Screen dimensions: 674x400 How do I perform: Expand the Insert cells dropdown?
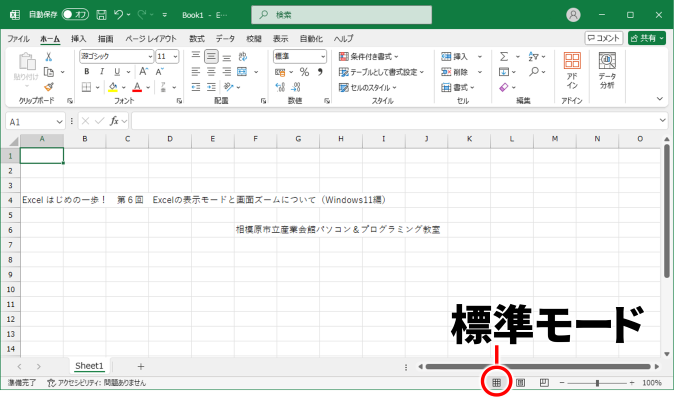pos(480,56)
